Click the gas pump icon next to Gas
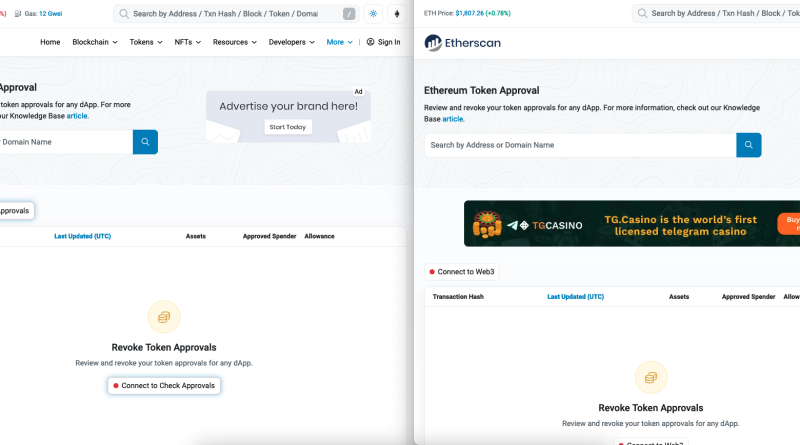The height and width of the screenshot is (445, 800). pos(18,14)
